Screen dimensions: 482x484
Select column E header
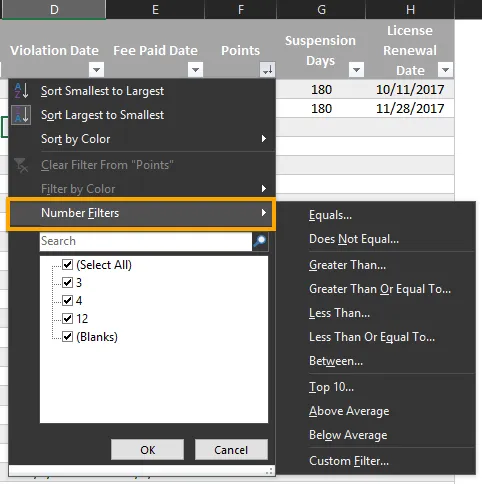[155, 9]
